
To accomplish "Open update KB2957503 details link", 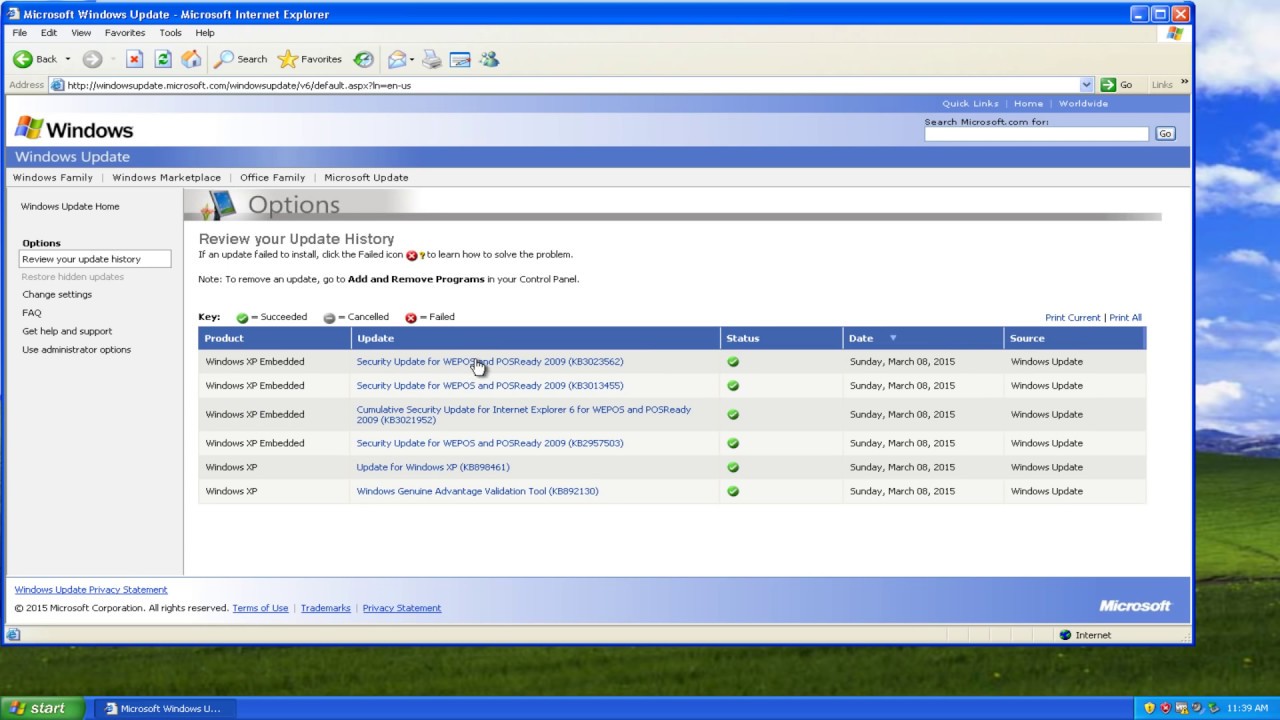I will click(490, 443).
